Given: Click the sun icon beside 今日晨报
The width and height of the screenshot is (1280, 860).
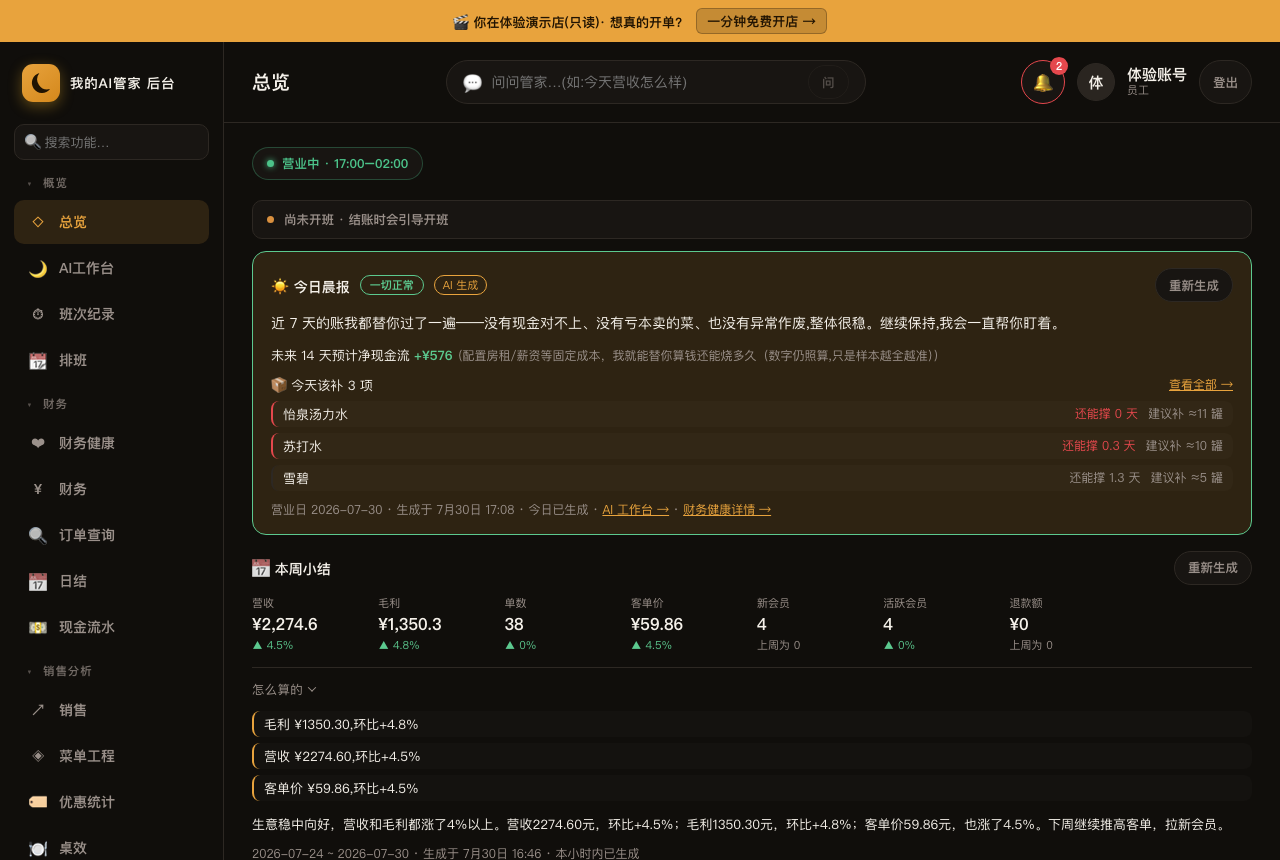Looking at the screenshot, I should pos(280,286).
